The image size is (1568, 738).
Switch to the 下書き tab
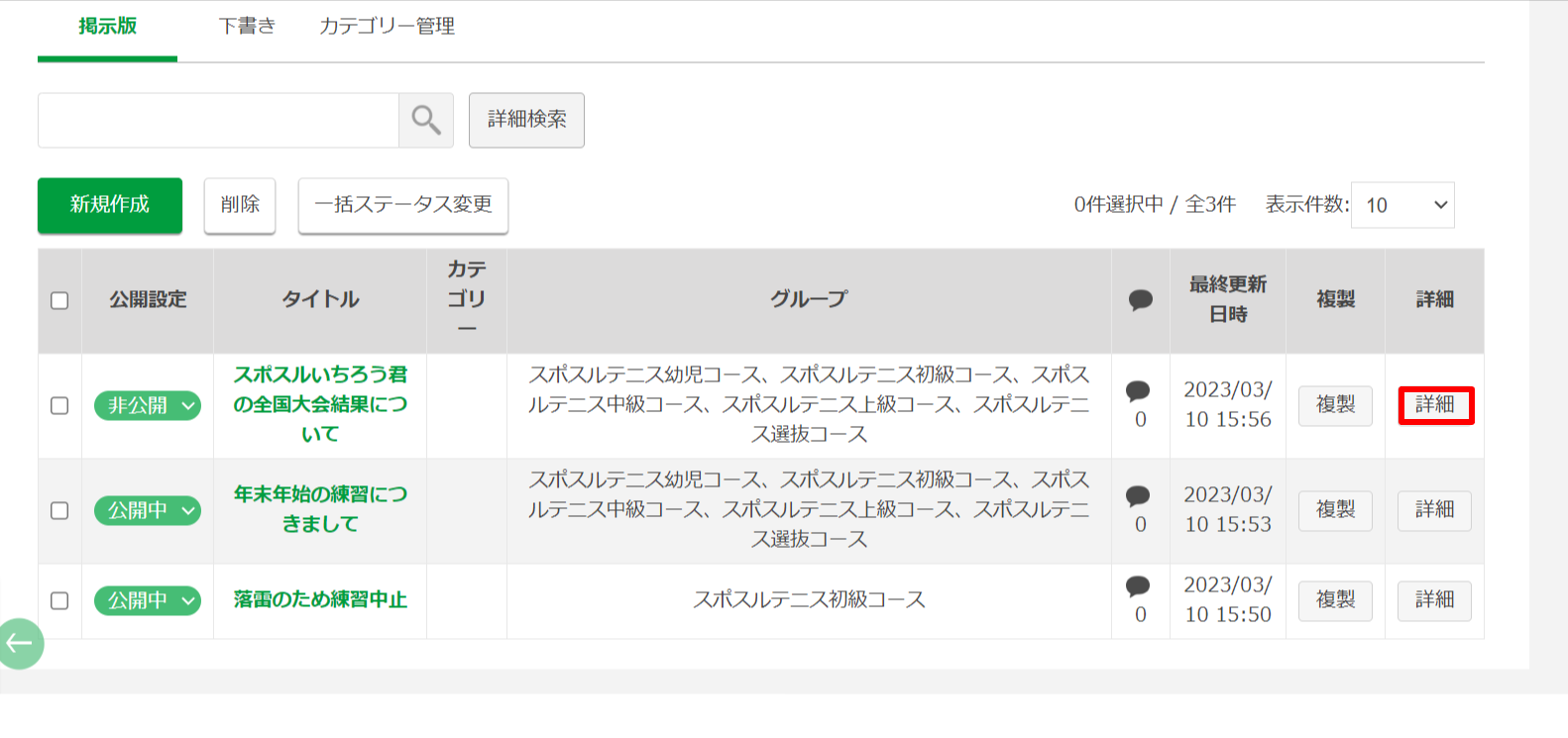click(x=247, y=27)
